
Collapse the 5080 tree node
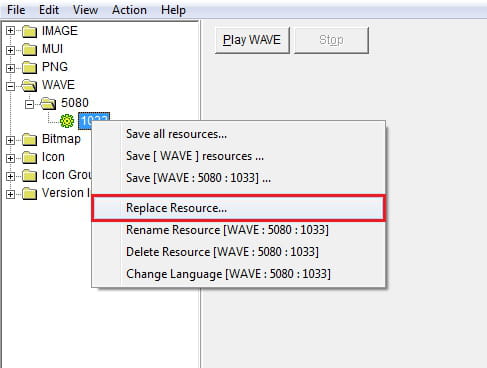pos(29,104)
